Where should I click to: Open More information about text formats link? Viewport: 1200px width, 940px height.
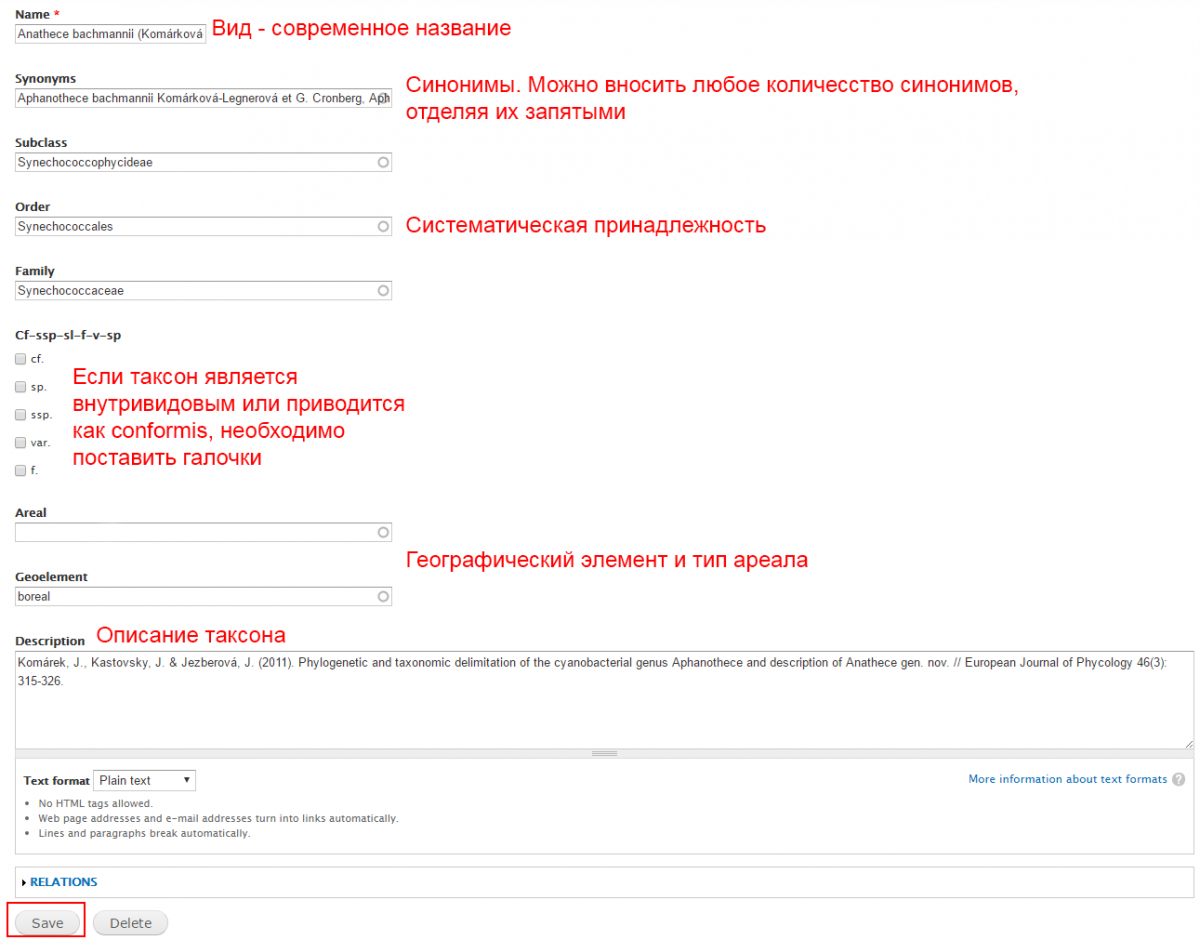click(x=1067, y=779)
